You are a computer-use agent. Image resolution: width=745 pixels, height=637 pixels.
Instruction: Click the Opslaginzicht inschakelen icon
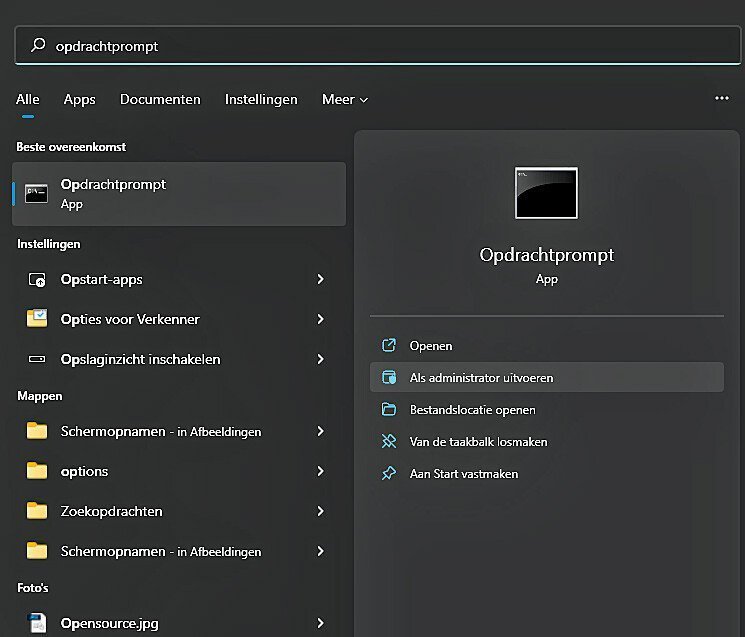click(x=37, y=359)
